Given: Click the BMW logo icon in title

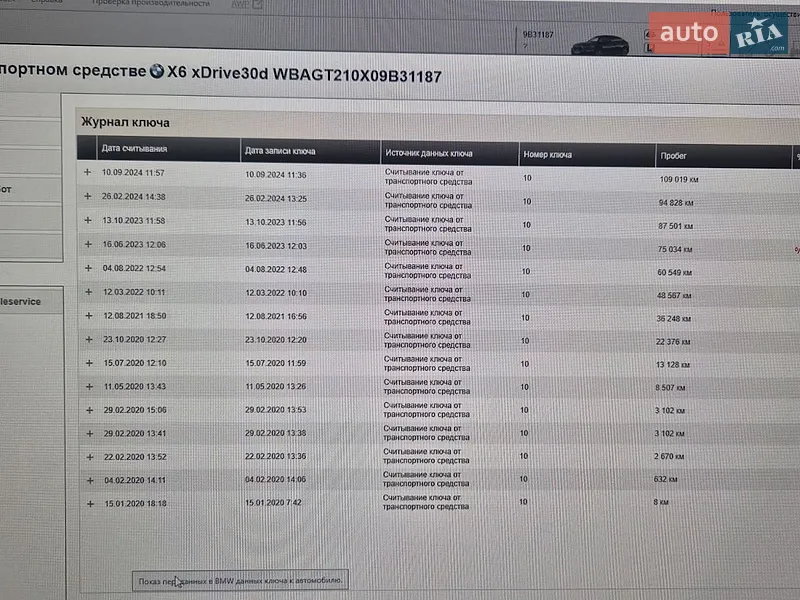Looking at the screenshot, I should [157, 71].
